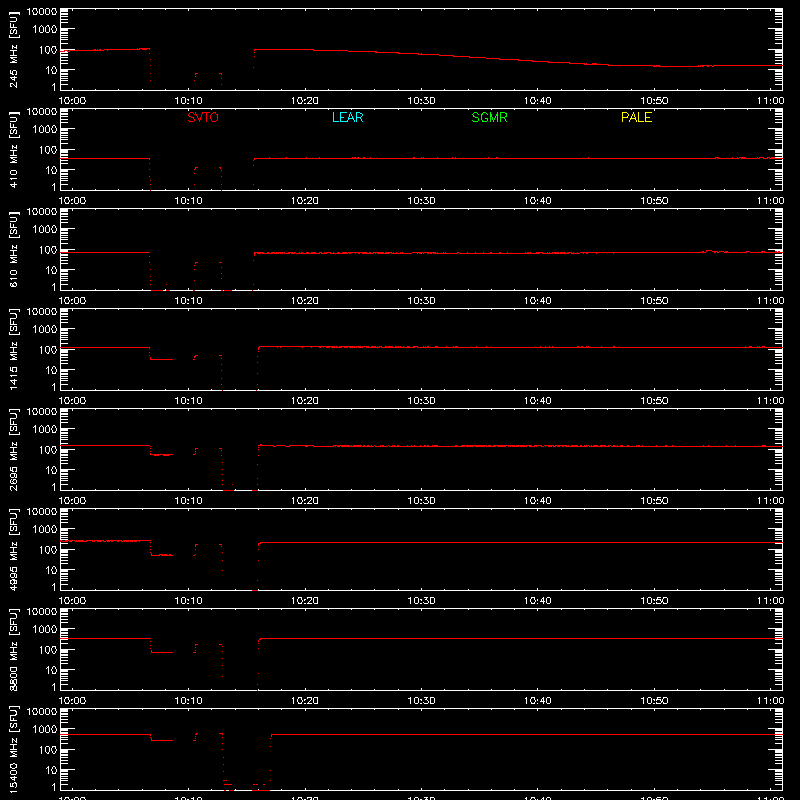Select the 610 MHz [SFU] axis title
Image resolution: width=800 pixels, height=800 pixels.
pos(14,249)
